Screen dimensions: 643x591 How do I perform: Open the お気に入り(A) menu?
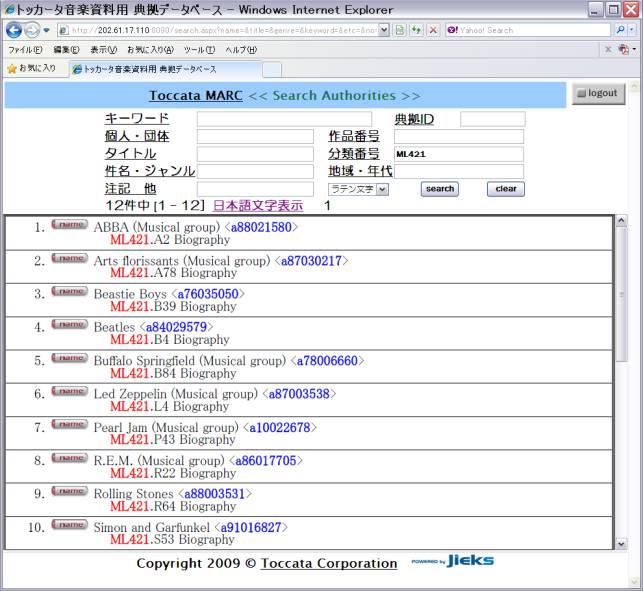[x=150, y=50]
